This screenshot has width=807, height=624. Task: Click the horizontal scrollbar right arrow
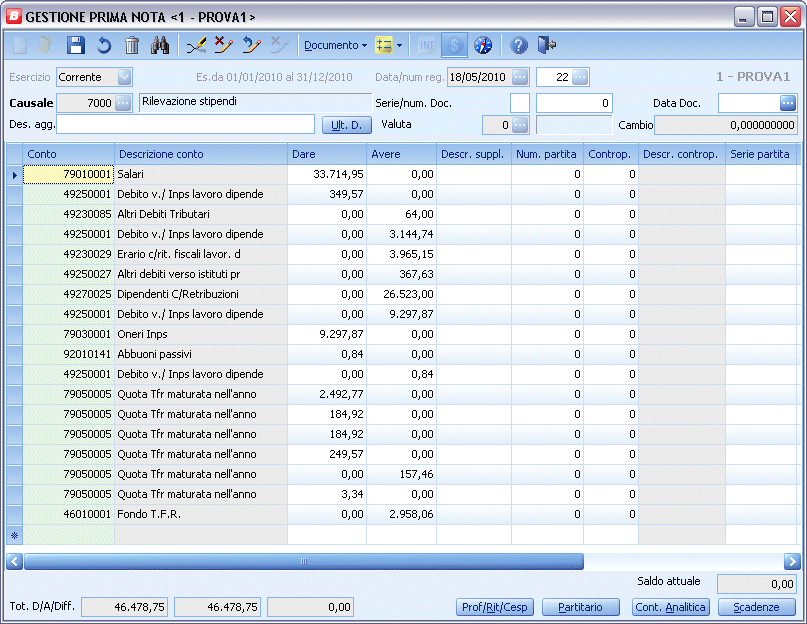[792, 562]
